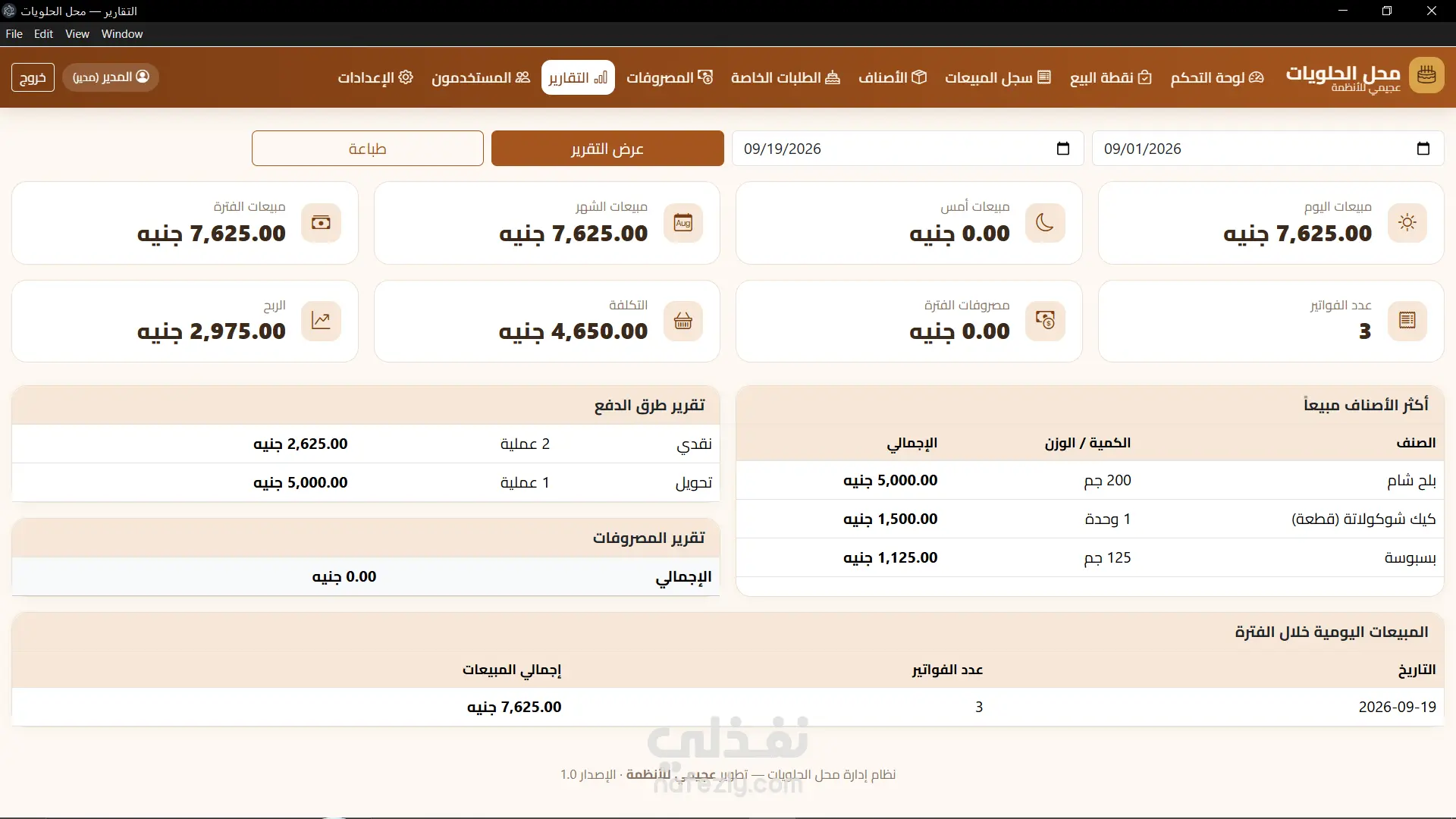
Task: Click the invoice count list icon
Action: click(x=1407, y=321)
